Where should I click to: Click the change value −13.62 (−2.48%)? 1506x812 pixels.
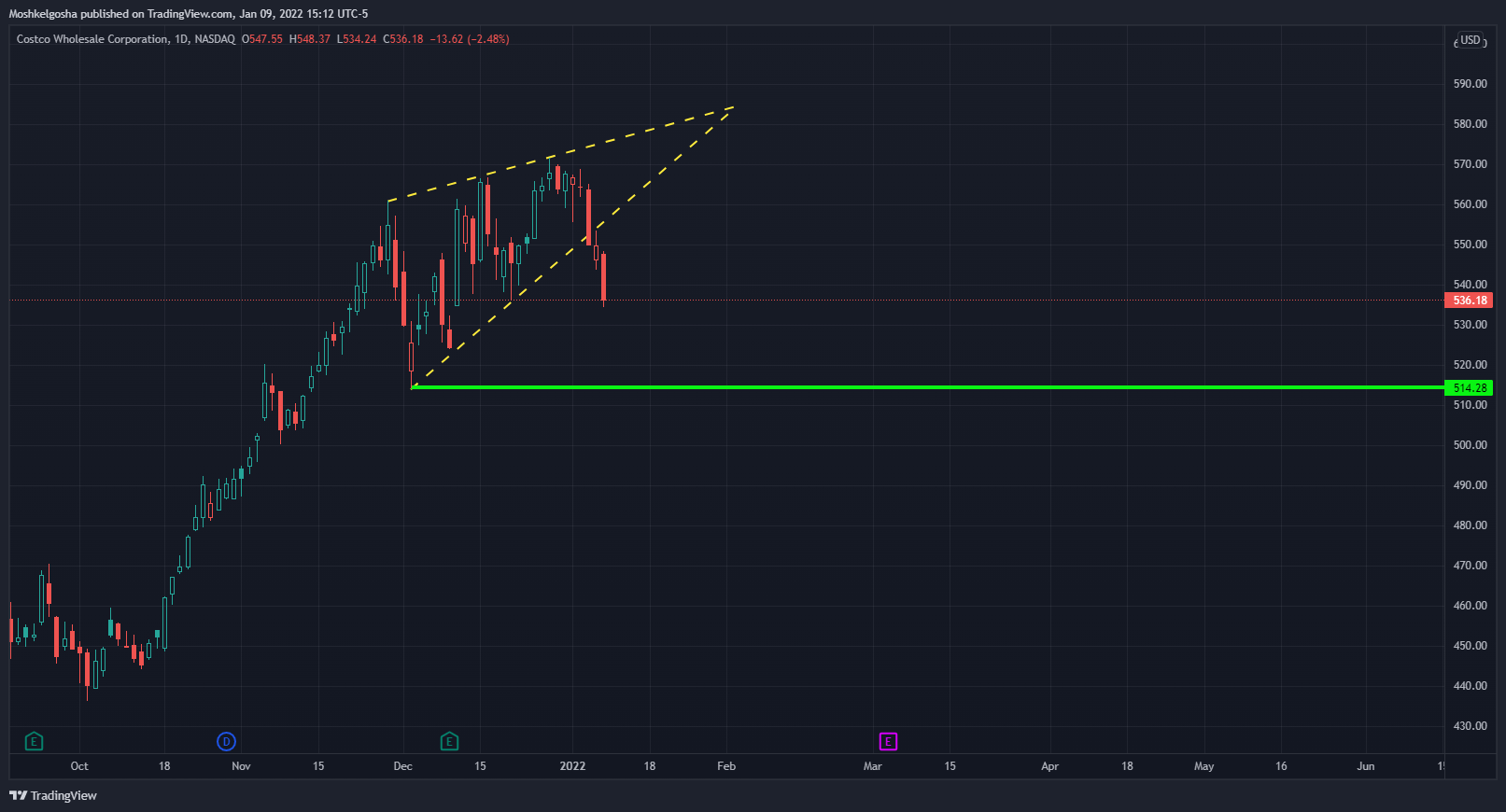pos(470,39)
